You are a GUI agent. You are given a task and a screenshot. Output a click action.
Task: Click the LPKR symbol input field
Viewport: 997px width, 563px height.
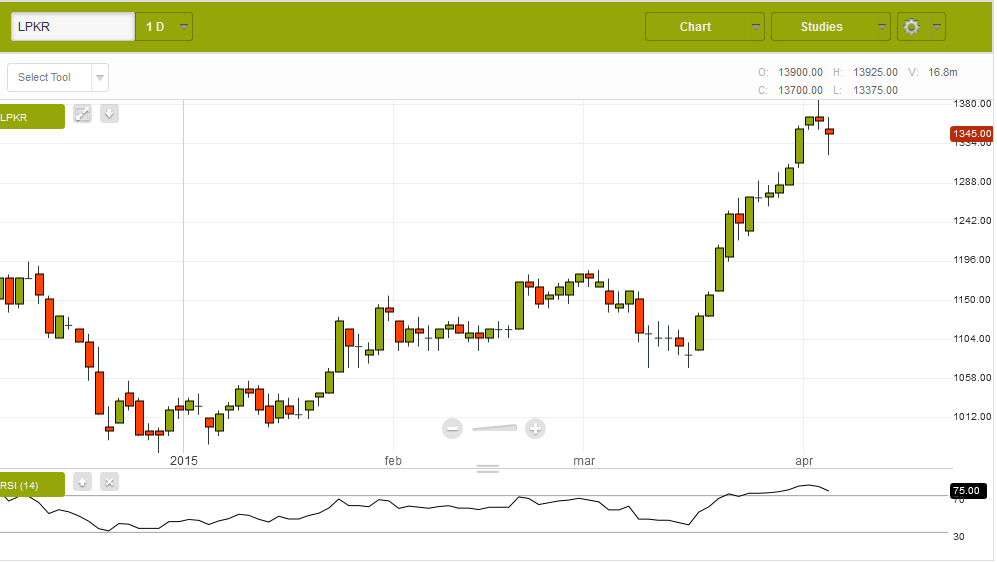(x=72, y=27)
